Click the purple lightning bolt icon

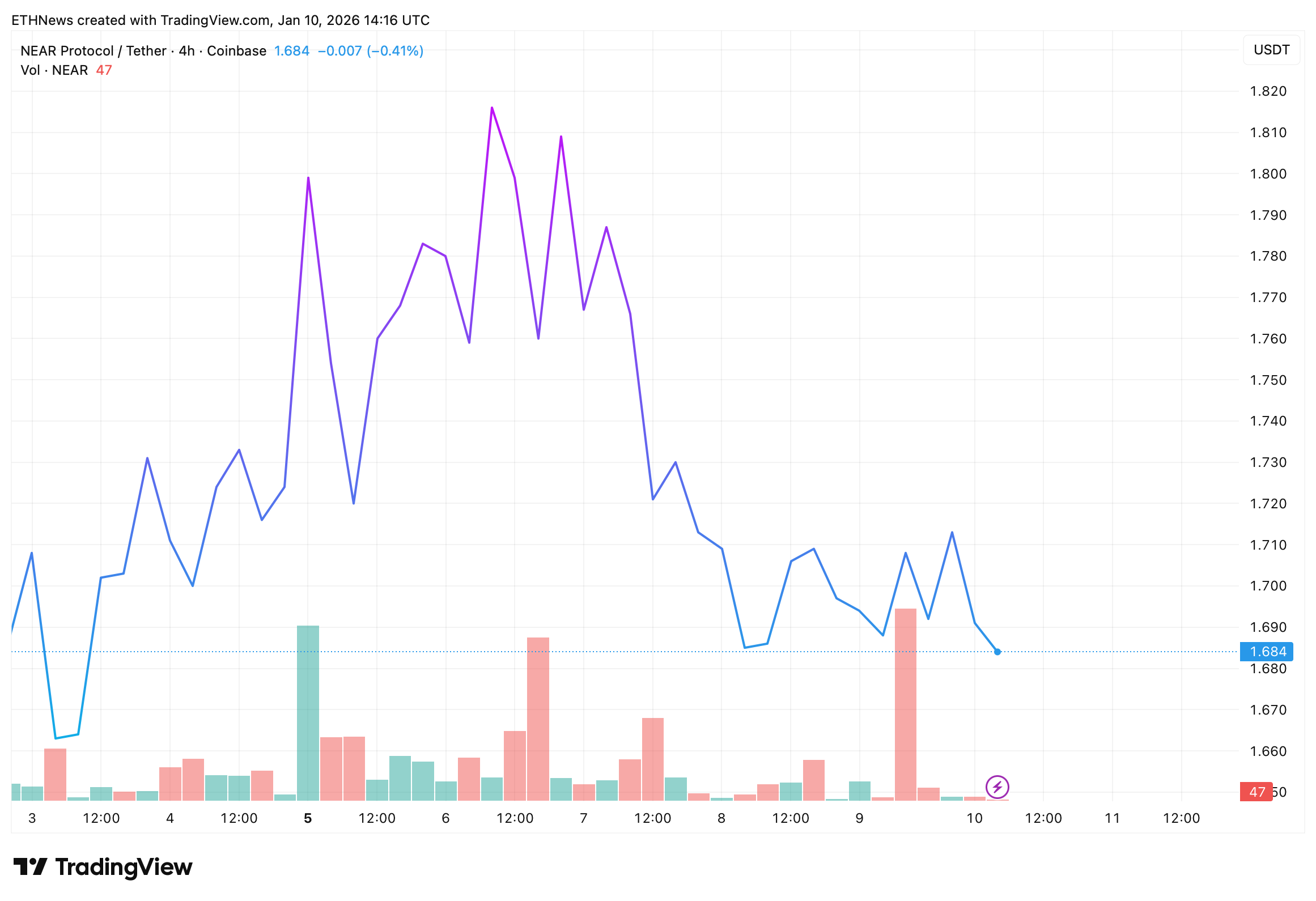coord(997,787)
